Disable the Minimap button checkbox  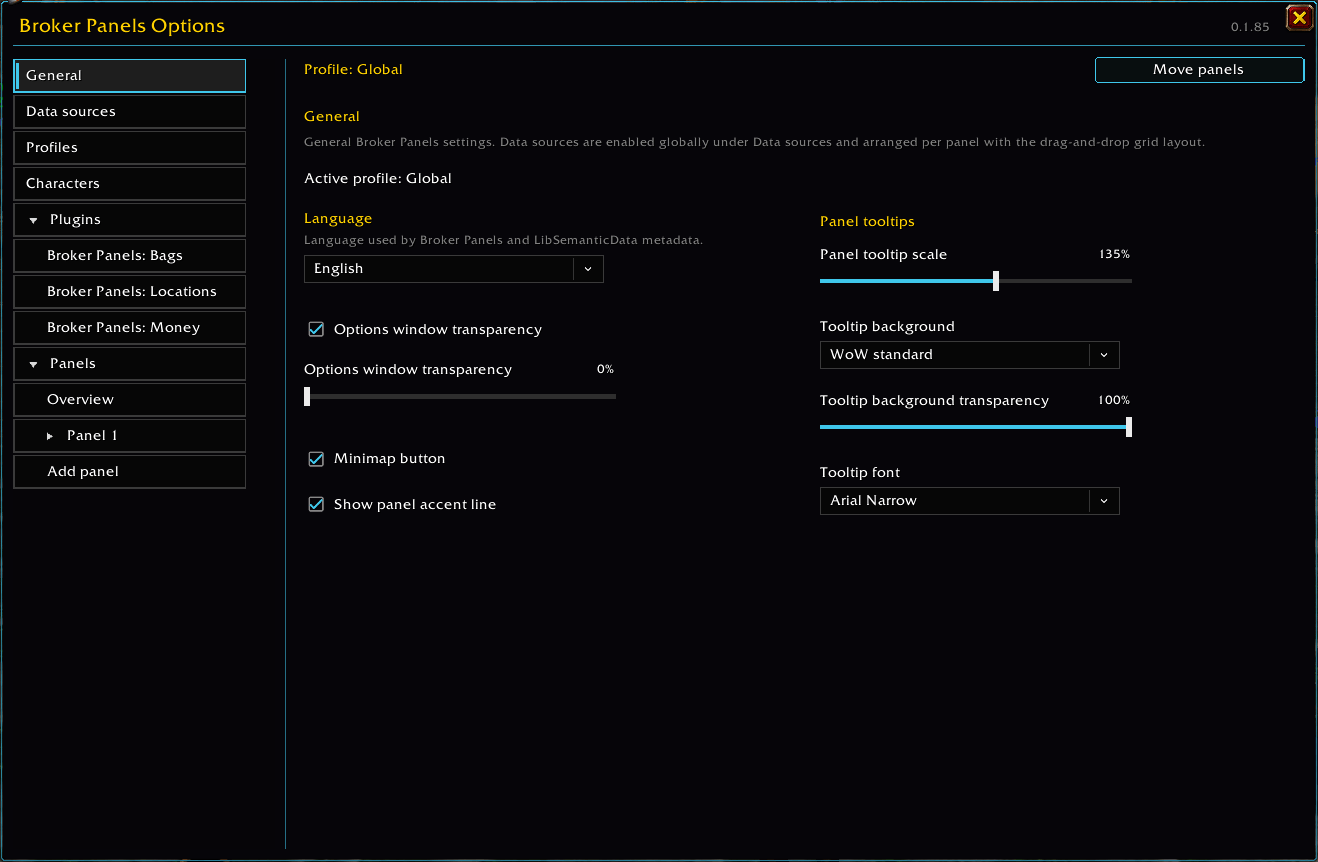coord(316,458)
